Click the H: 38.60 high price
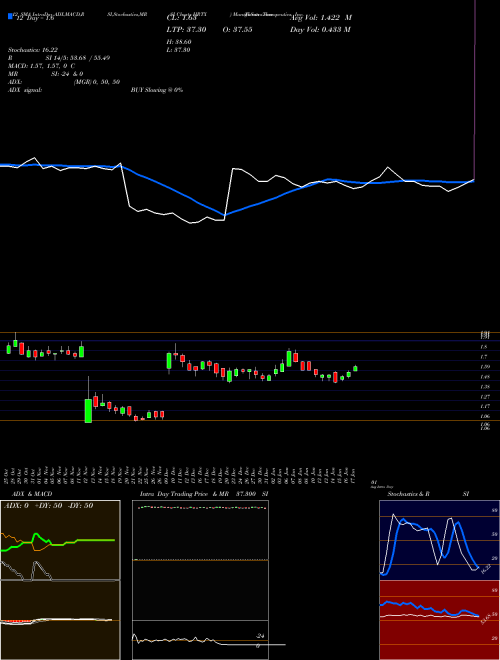This screenshot has width=500, height=660. pyautogui.click(x=179, y=42)
